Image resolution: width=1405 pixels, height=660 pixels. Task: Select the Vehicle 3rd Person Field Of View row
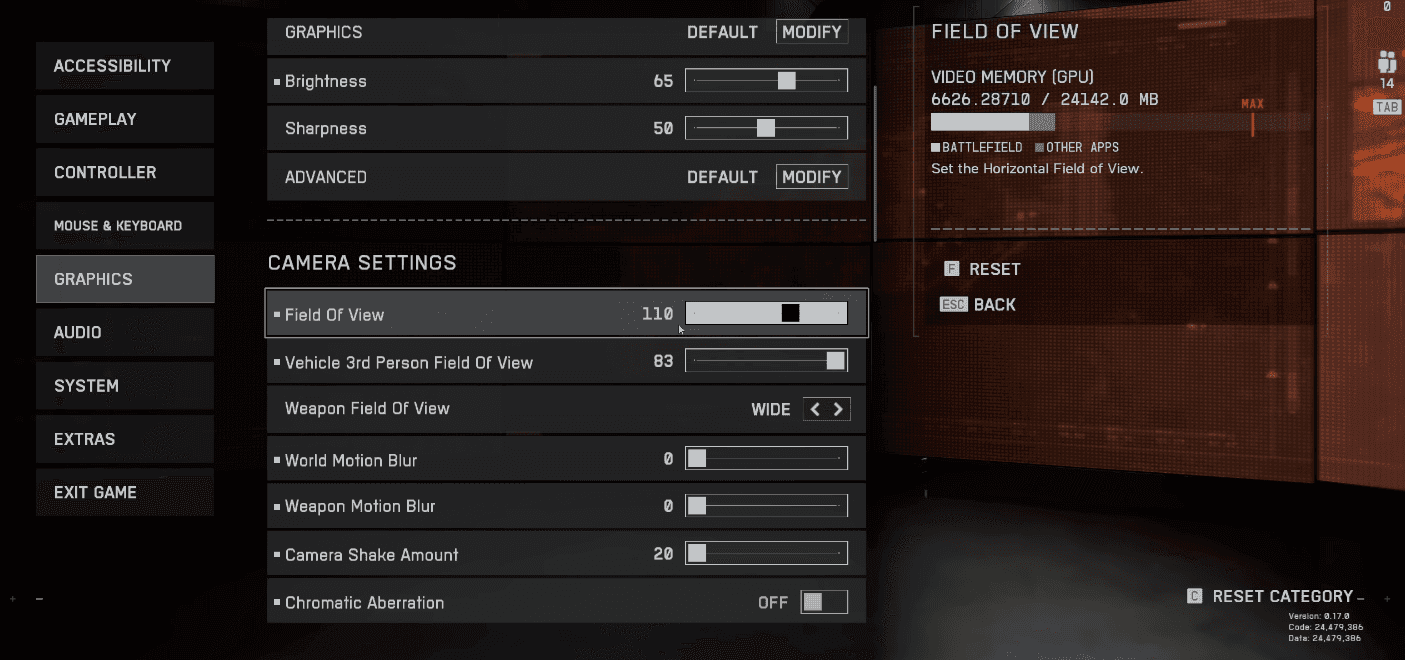[x=566, y=362]
